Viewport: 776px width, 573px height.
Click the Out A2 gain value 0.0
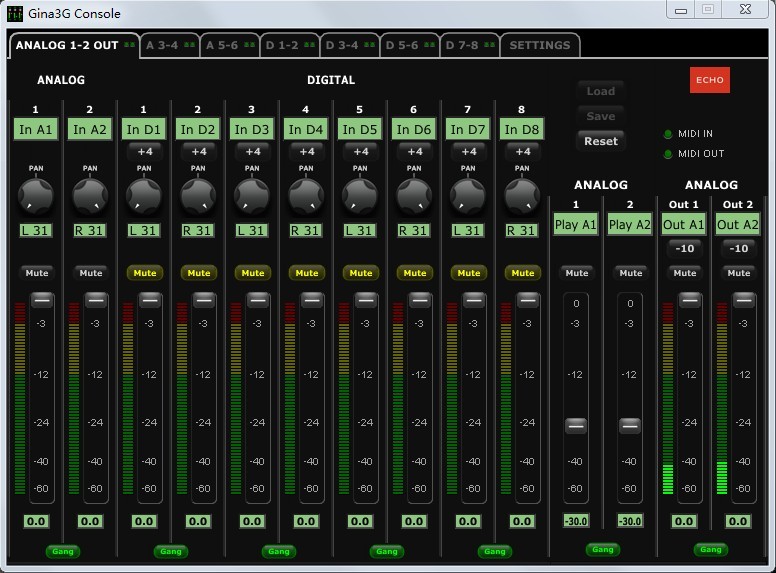(738, 521)
